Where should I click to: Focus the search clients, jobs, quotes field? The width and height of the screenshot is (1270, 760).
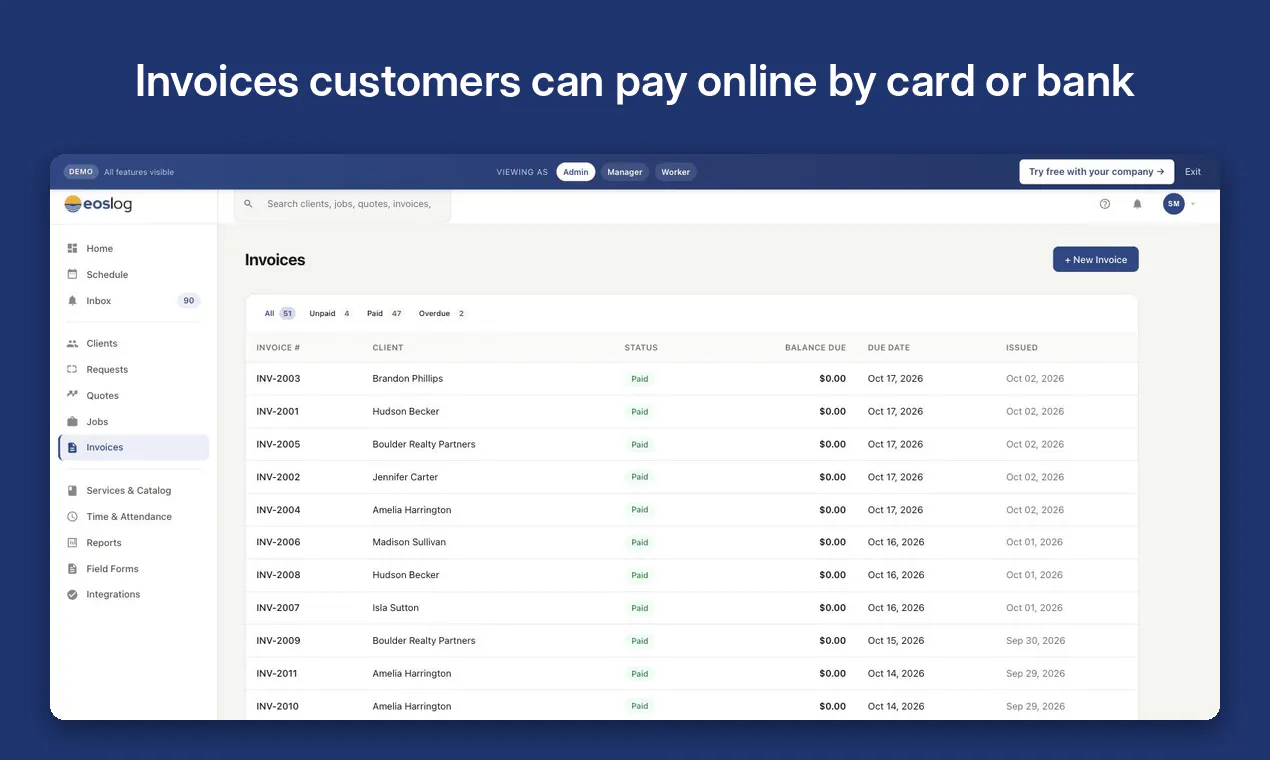click(343, 204)
